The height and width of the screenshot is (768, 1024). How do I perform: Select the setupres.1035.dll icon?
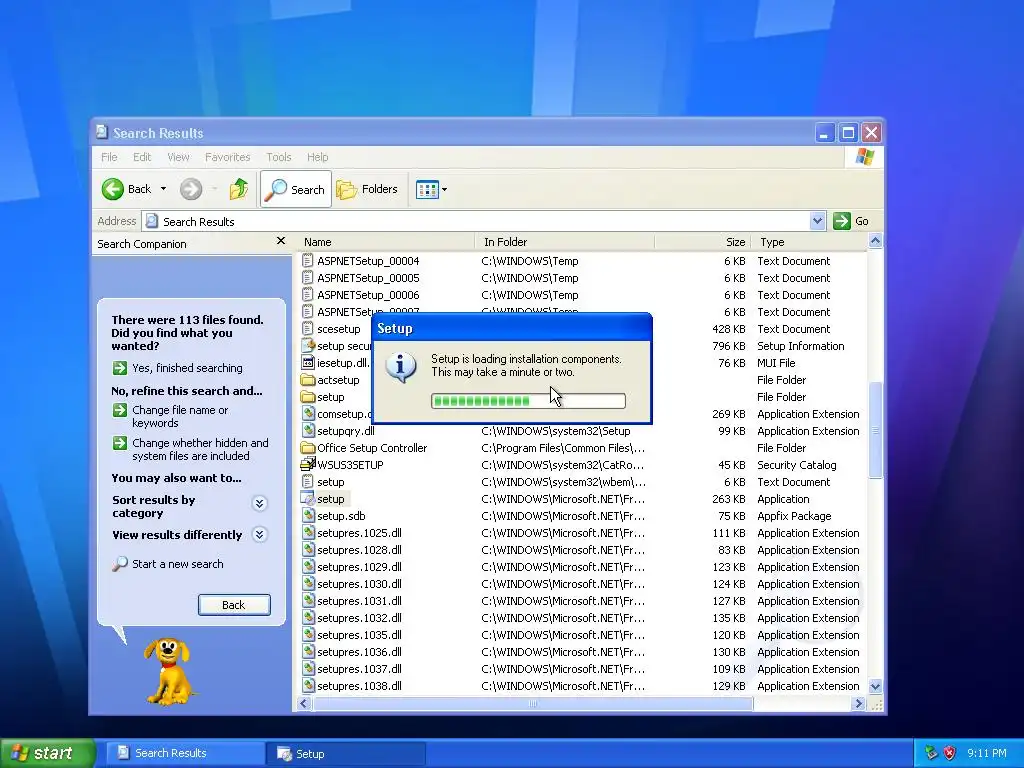coord(308,634)
